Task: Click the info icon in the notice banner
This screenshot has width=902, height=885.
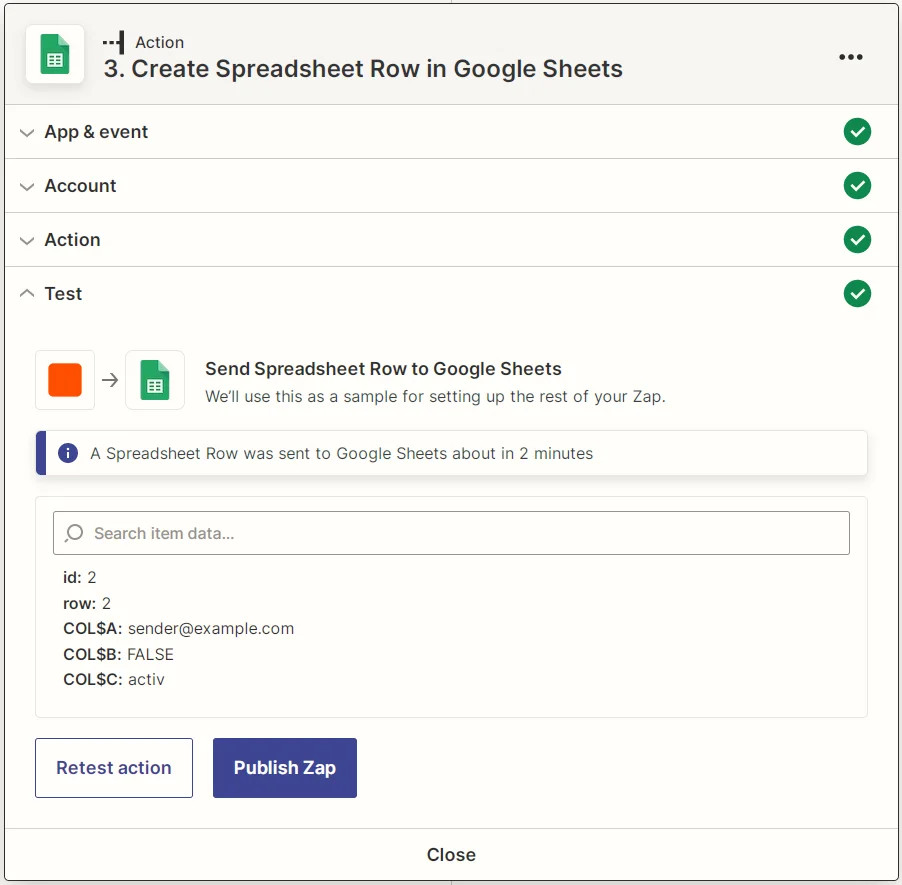Action: [67, 452]
